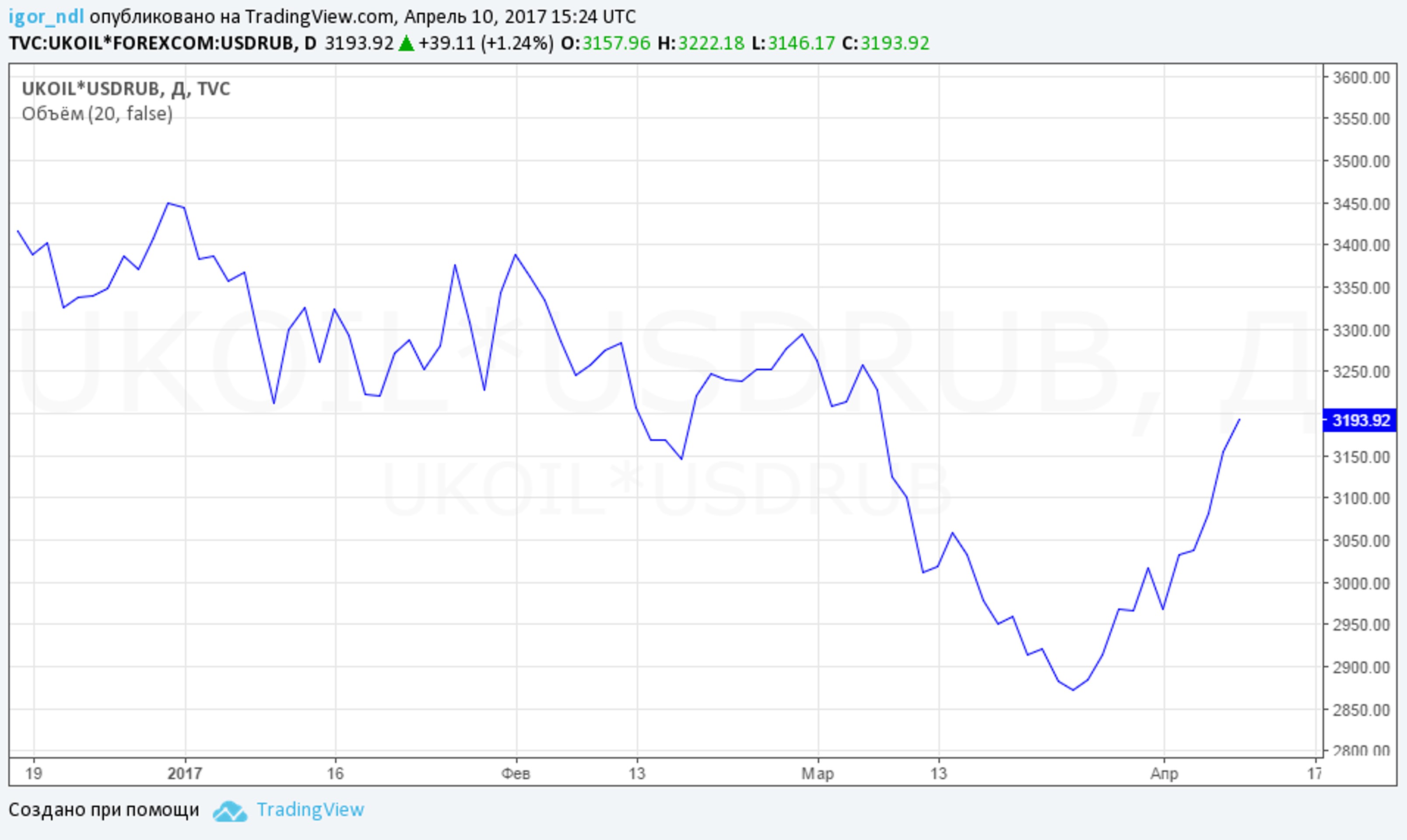1407x840 pixels.
Task: Click the TradingView cloud logo icon
Action: click(230, 811)
